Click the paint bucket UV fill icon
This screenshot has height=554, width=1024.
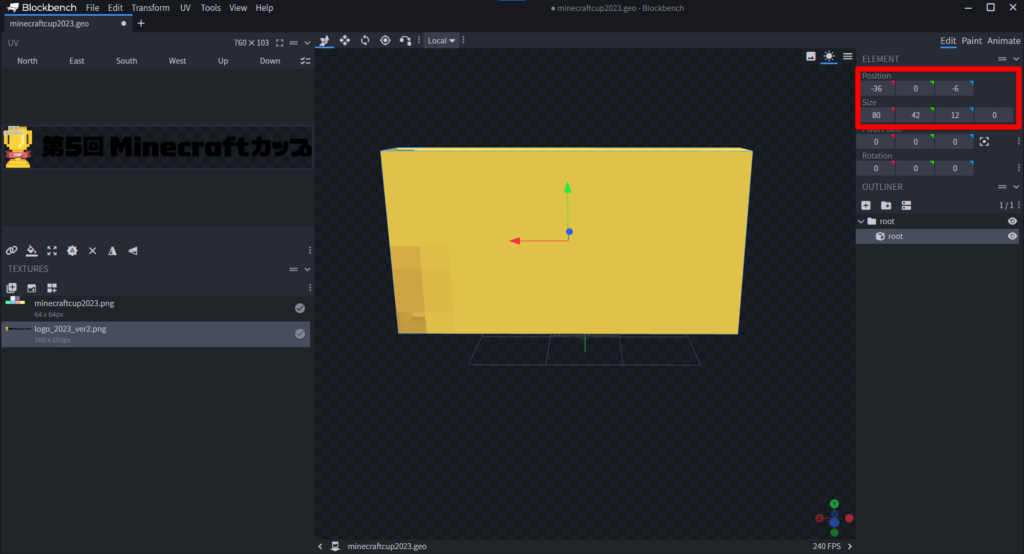click(31, 250)
